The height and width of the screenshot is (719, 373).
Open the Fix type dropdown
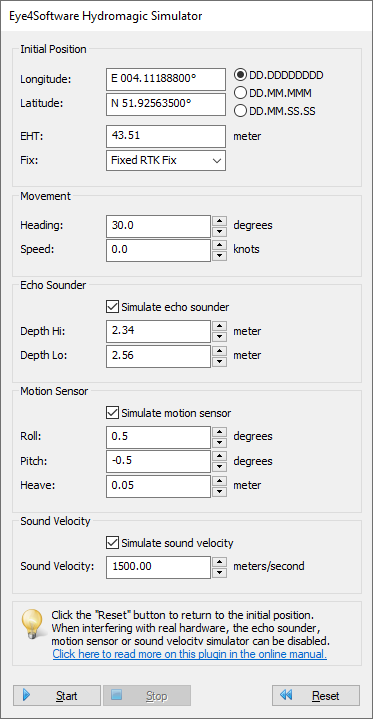(166, 160)
